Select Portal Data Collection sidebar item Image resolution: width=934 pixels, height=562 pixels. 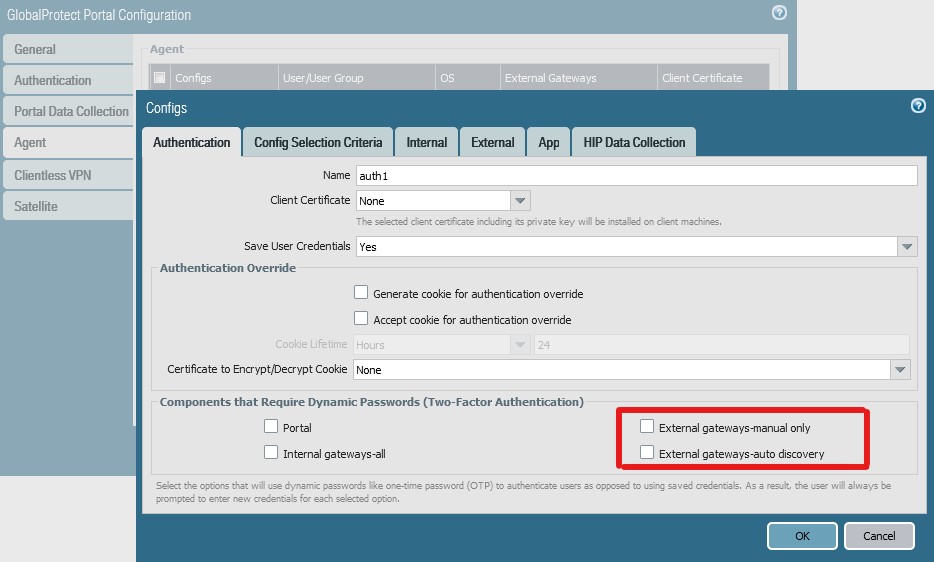[x=68, y=111]
